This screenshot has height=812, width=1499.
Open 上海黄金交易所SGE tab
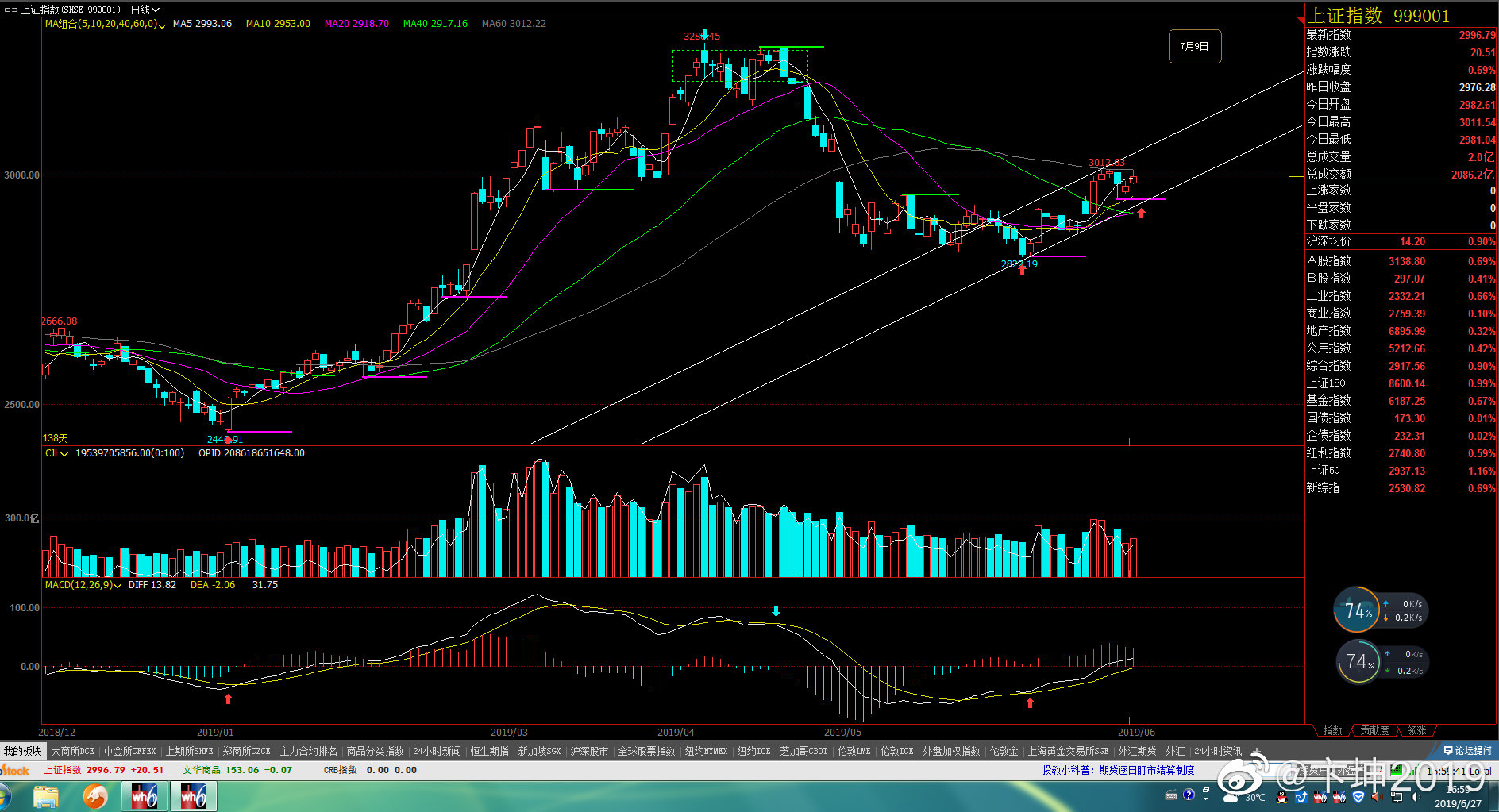tap(1069, 751)
